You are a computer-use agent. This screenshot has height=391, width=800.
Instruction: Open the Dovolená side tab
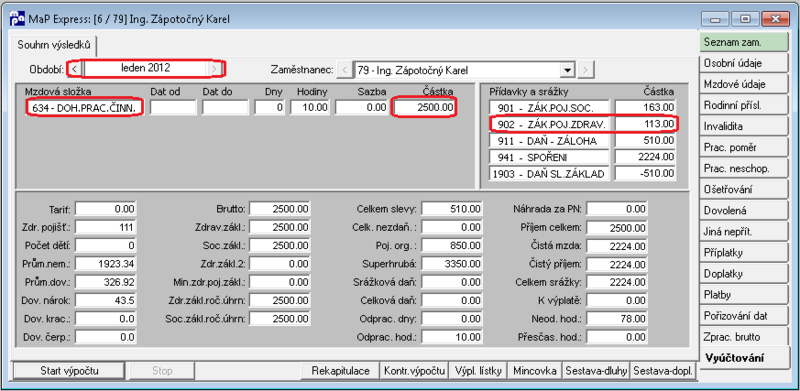point(743,210)
